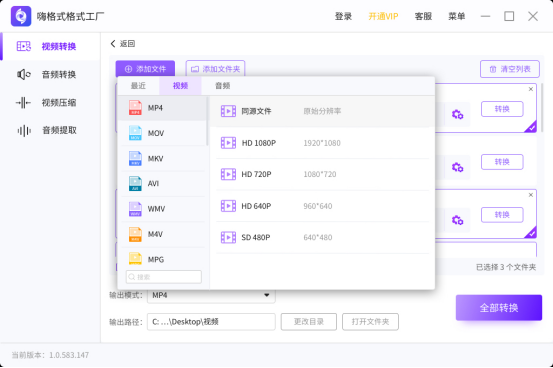Open the 视频压缩 sidebar section
Viewport: 553px width, 368px height.
(50, 103)
